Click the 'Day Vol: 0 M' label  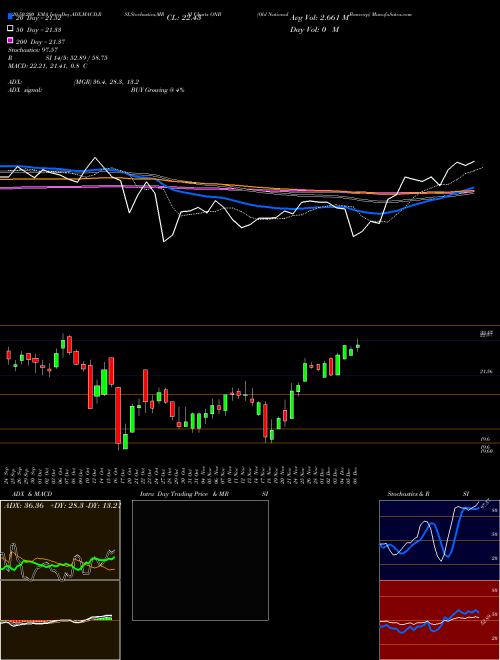[314, 29]
